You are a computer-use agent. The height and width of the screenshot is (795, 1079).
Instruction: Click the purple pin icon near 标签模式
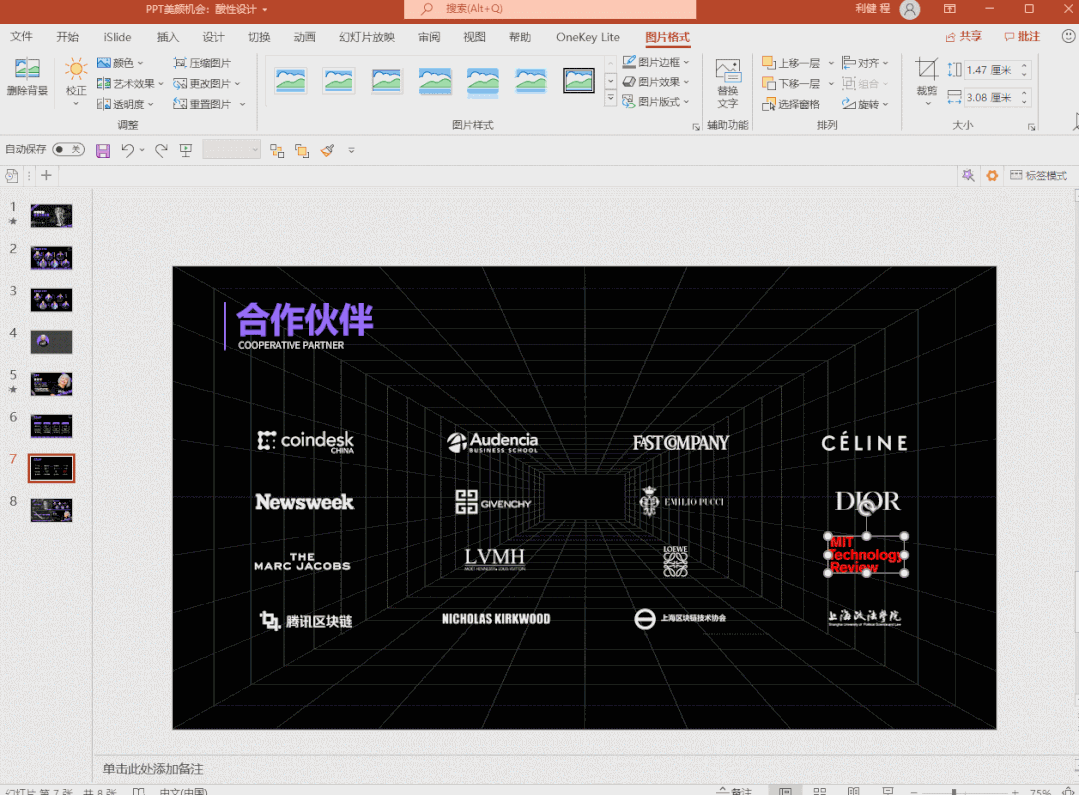point(968,176)
